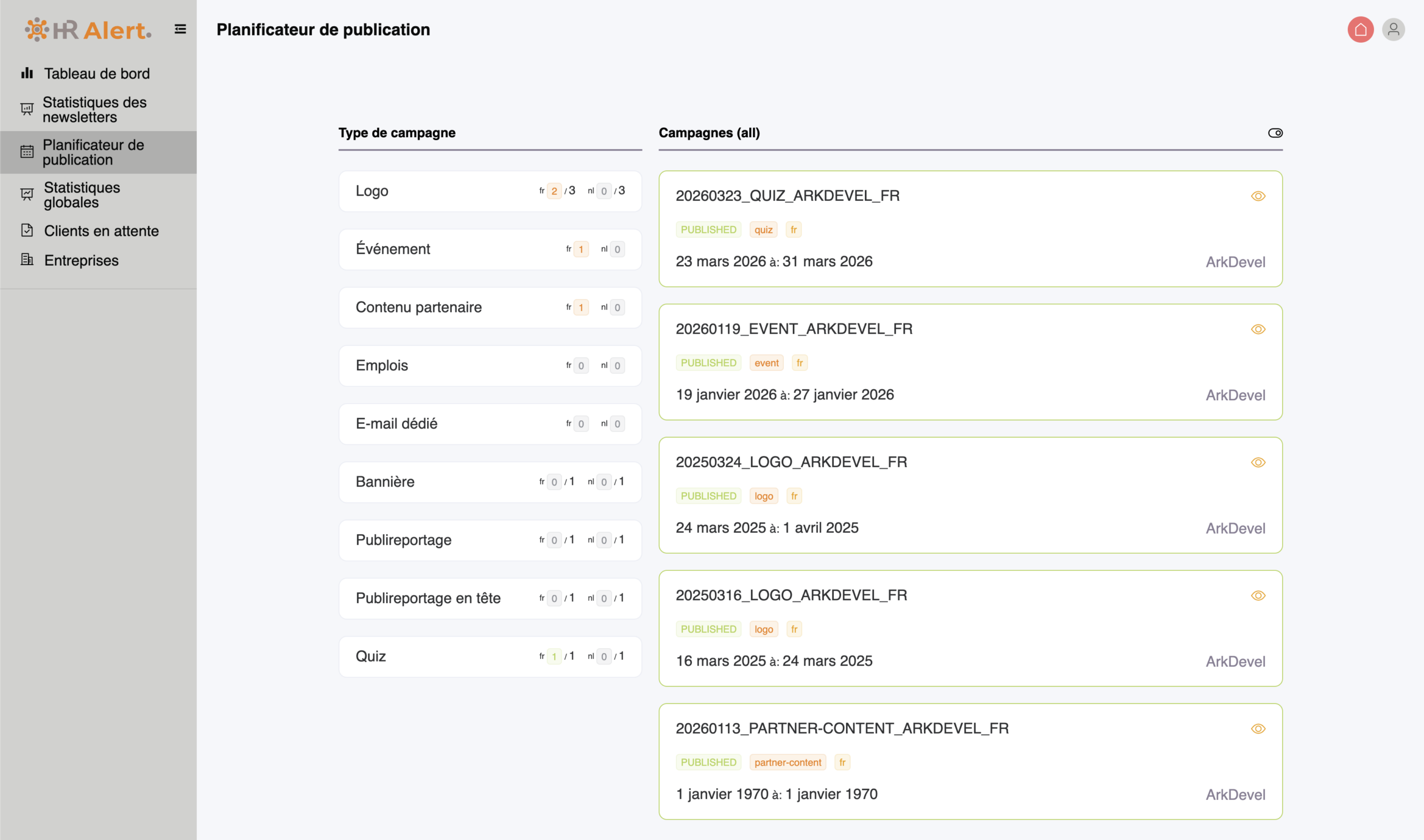The image size is (1424, 840).
Task: Select the Quiz campaign type
Action: coord(489,657)
